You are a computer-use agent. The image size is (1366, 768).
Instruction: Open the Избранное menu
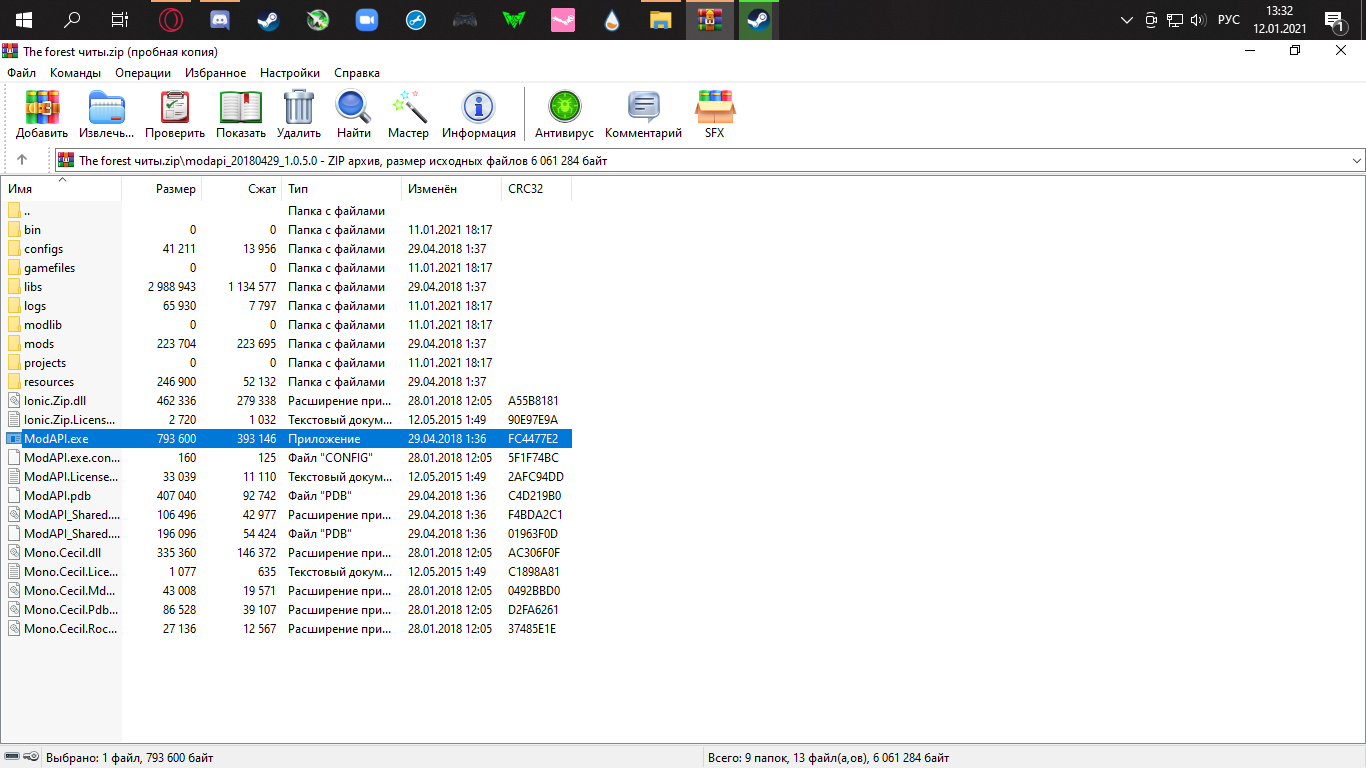[x=215, y=73]
